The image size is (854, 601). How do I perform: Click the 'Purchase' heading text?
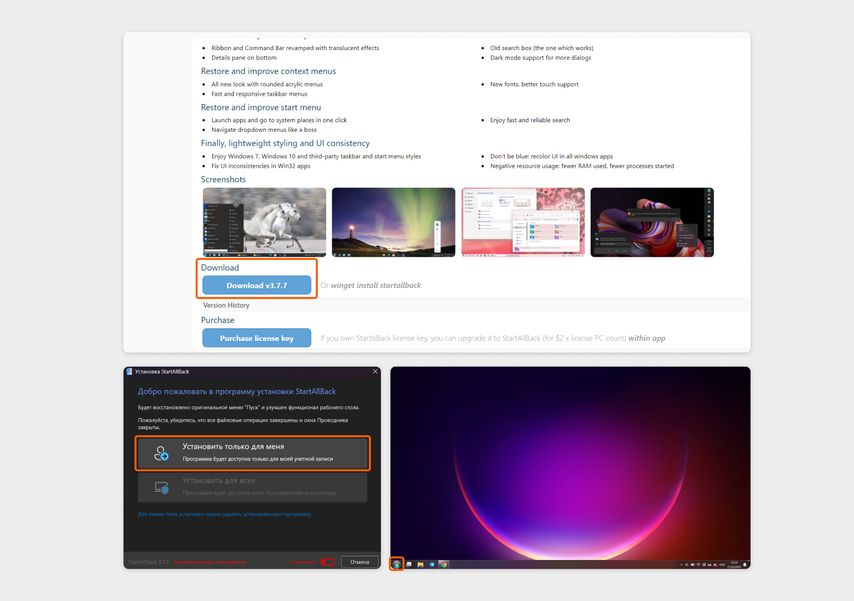click(217, 320)
